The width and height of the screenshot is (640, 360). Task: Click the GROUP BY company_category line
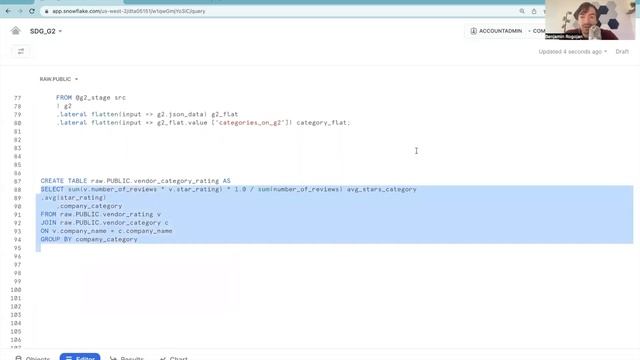[x=89, y=239]
